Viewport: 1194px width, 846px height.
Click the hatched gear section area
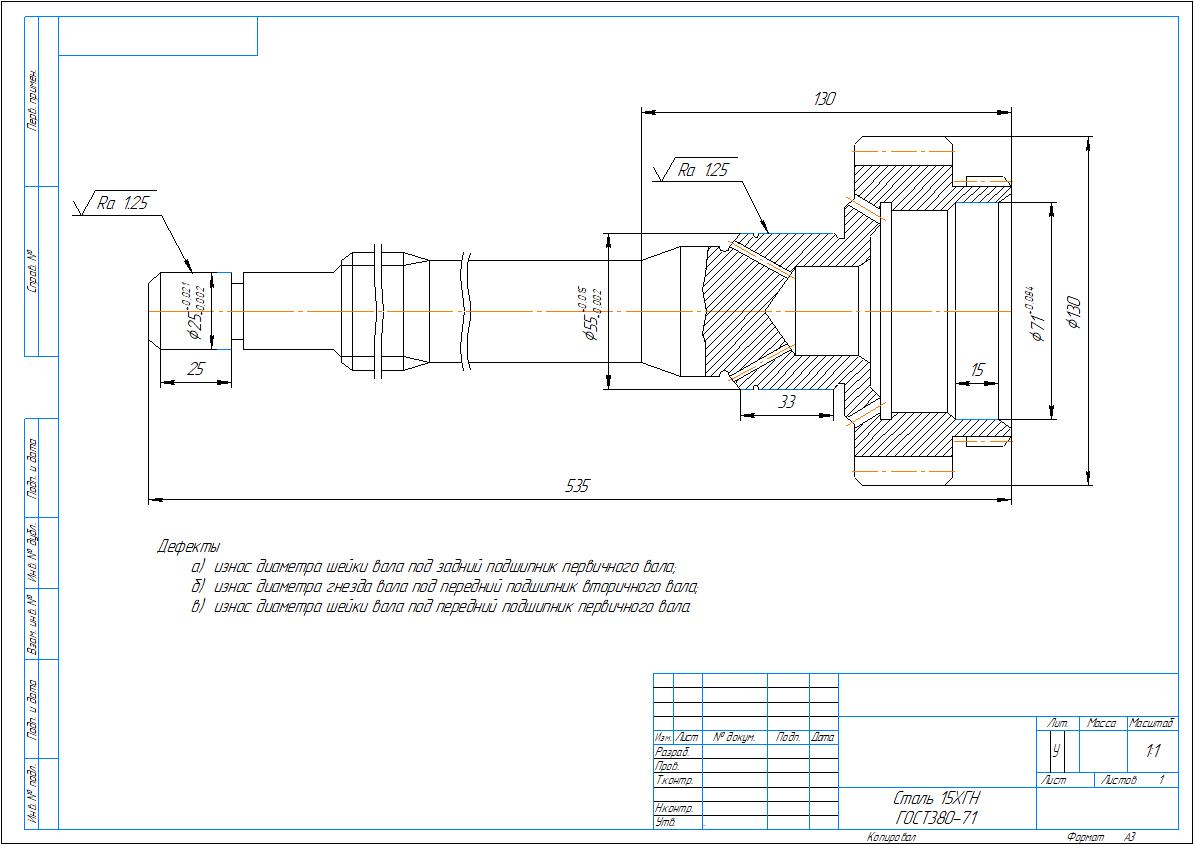point(902,188)
